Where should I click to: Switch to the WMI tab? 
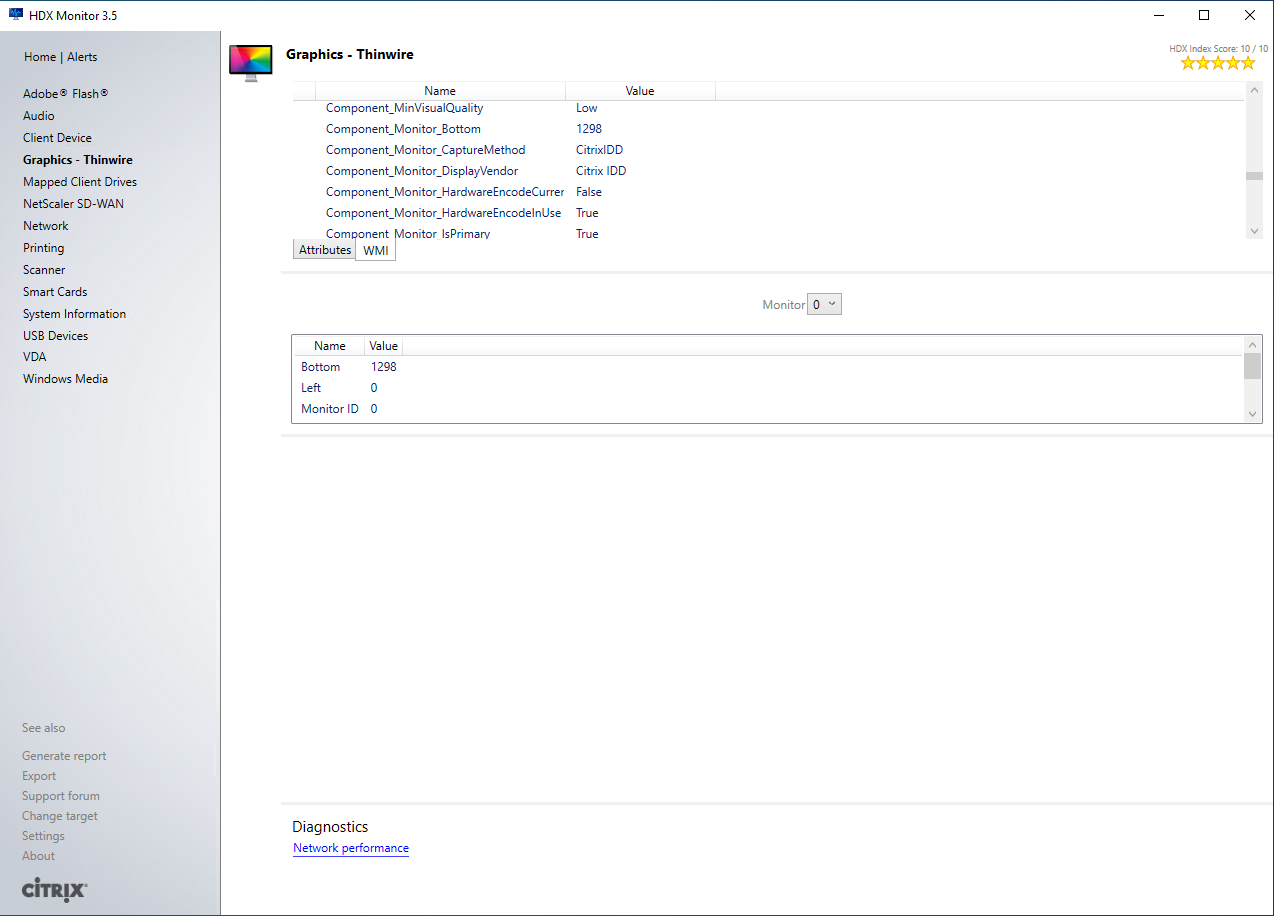375,251
